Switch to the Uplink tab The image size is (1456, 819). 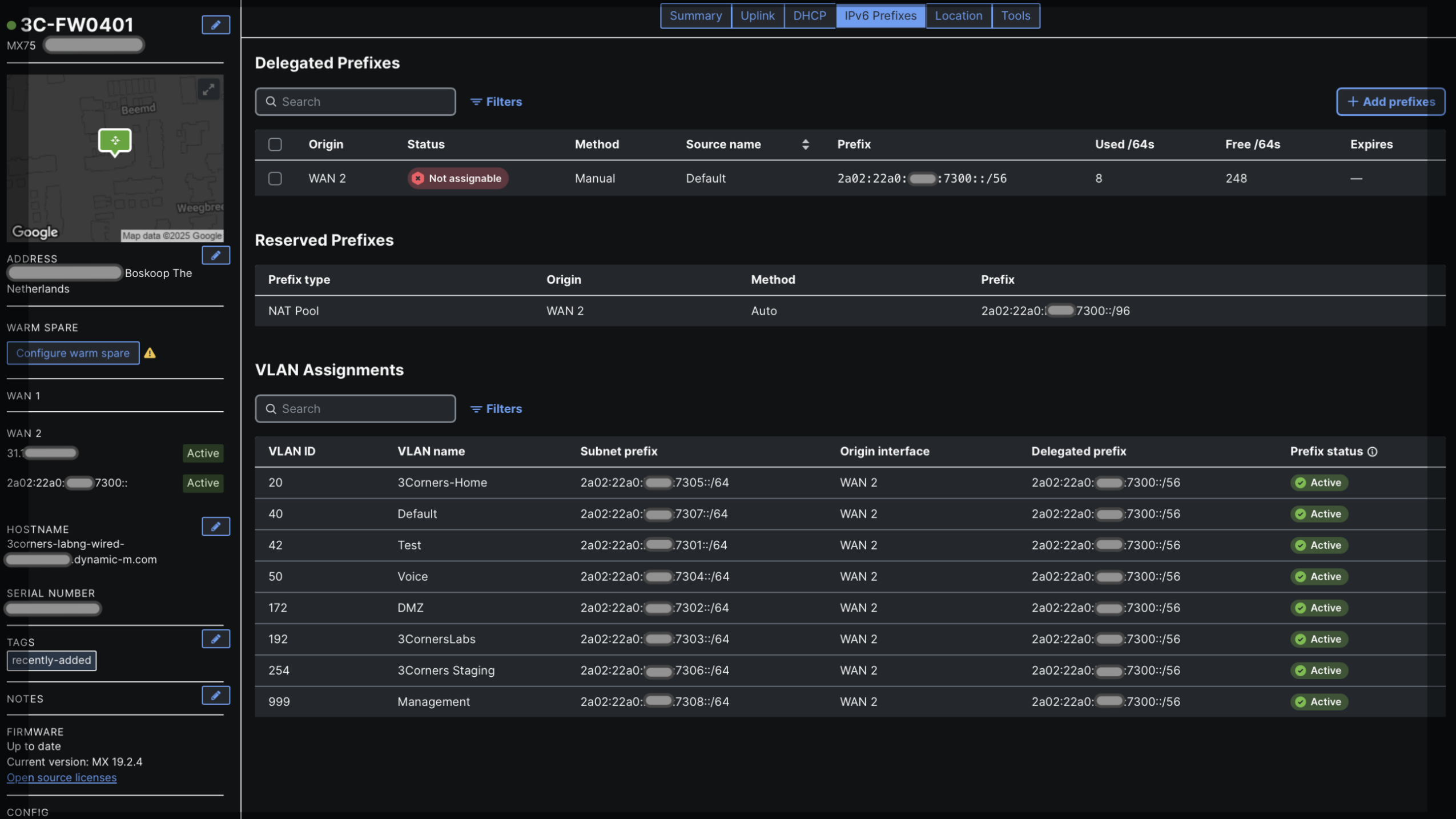tap(757, 15)
